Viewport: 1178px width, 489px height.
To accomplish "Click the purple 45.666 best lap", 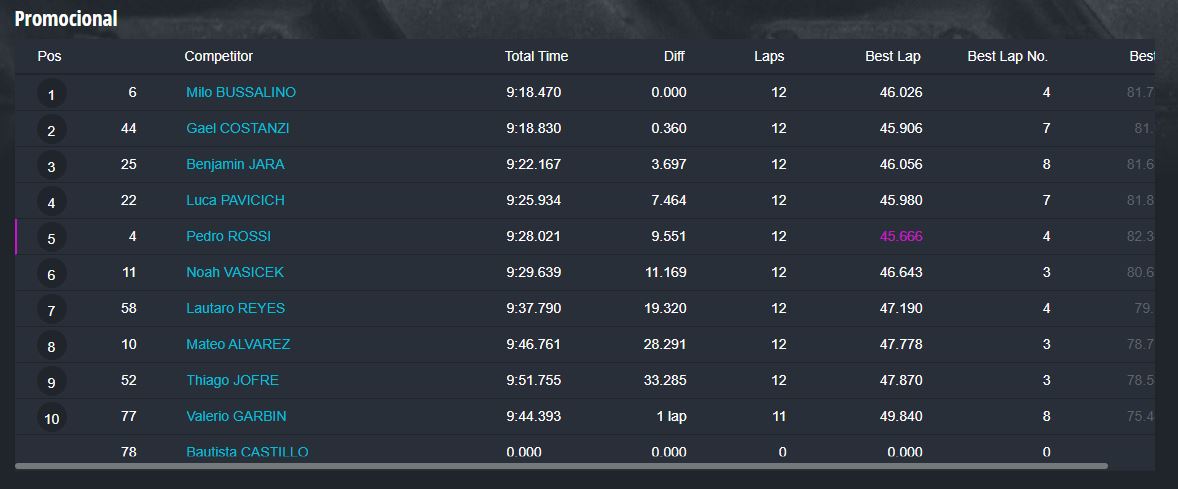I will pyautogui.click(x=901, y=237).
